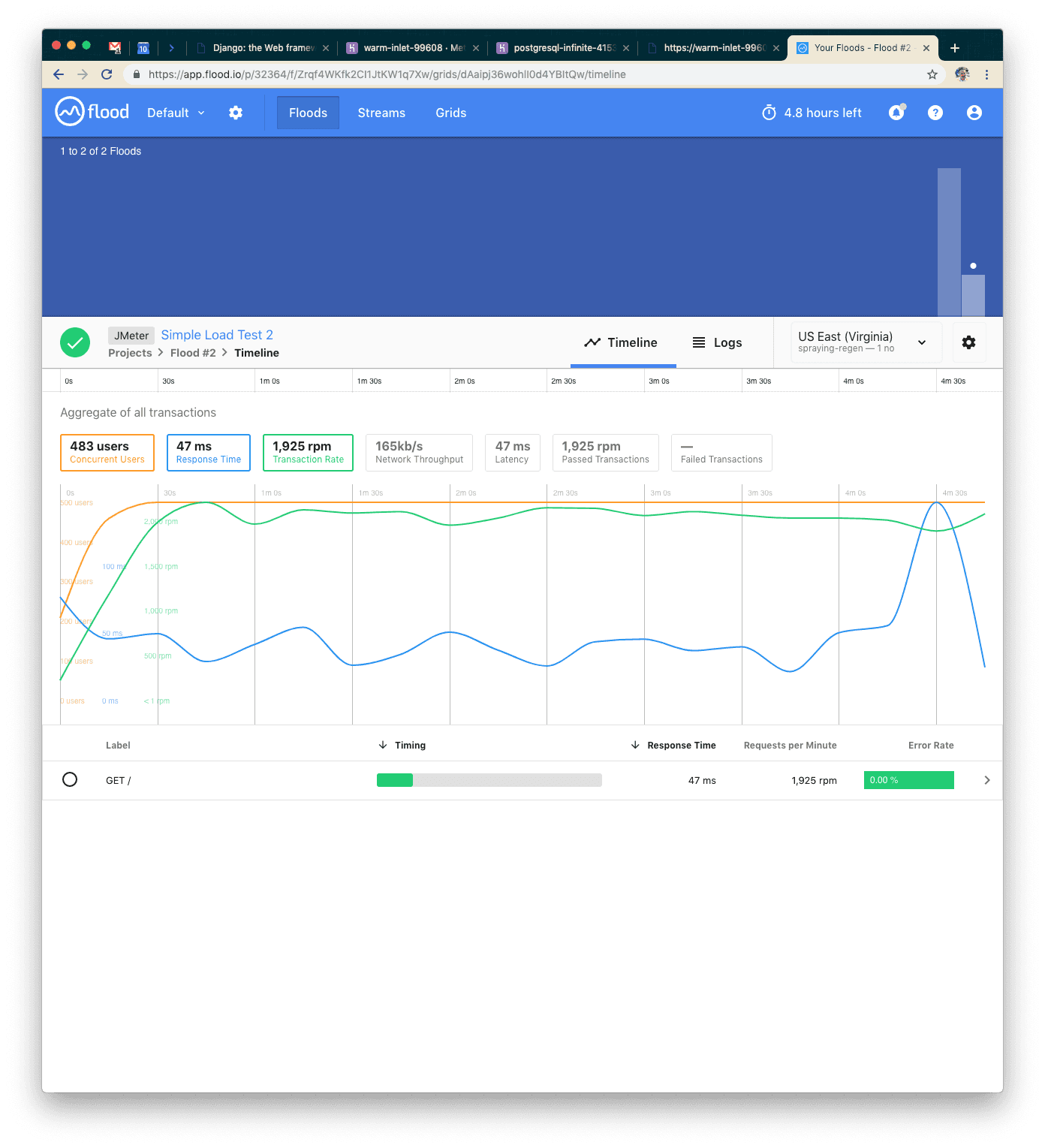
Task: Toggle the Concurrent Users metric on chart
Action: (x=107, y=453)
